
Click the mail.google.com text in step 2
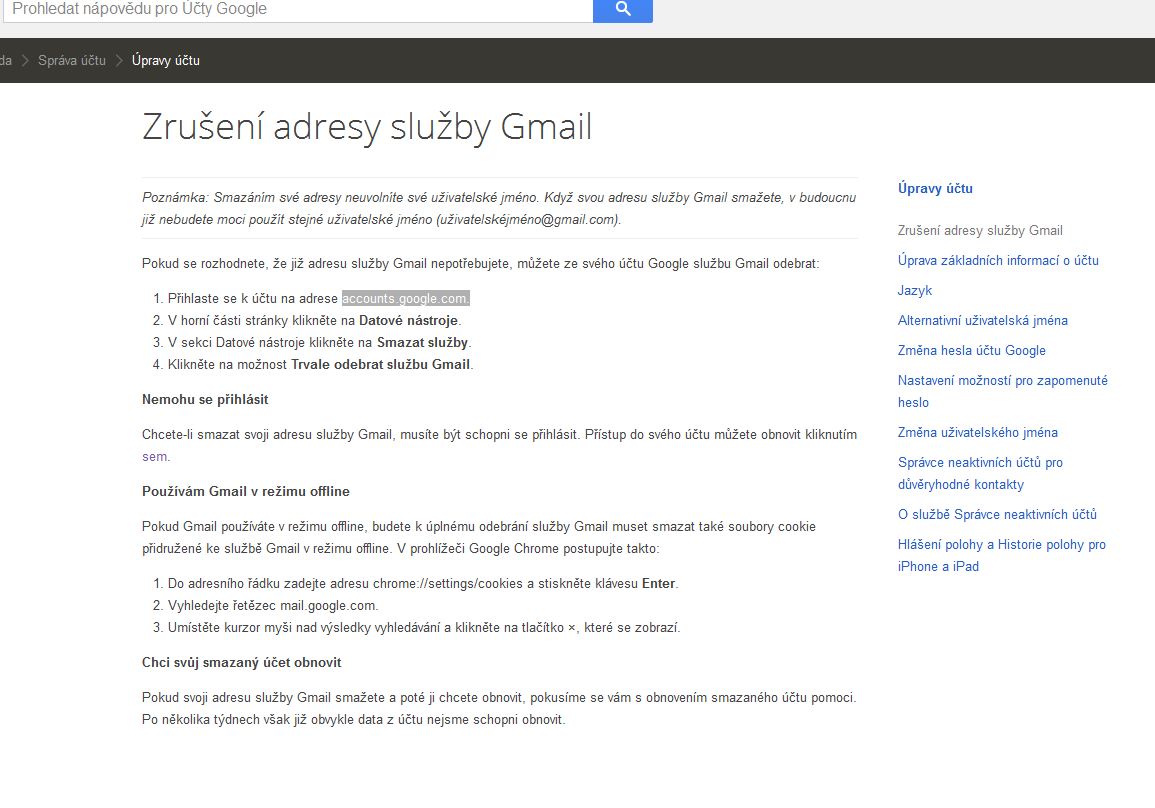(328, 605)
